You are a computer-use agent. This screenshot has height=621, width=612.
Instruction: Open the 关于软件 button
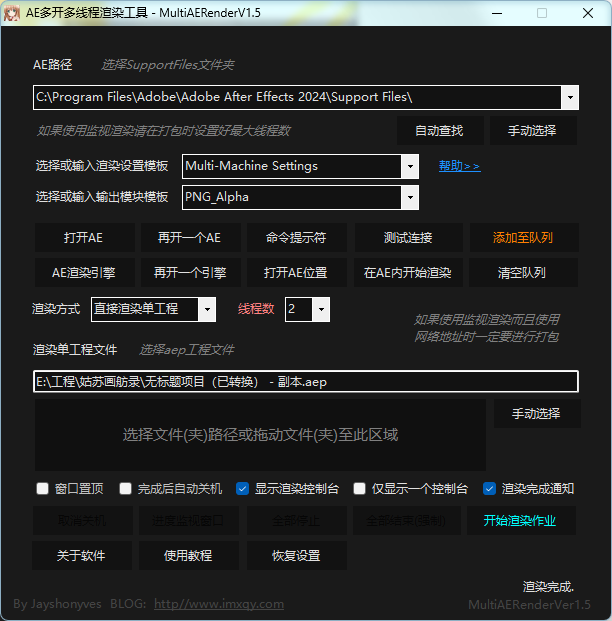coord(82,556)
